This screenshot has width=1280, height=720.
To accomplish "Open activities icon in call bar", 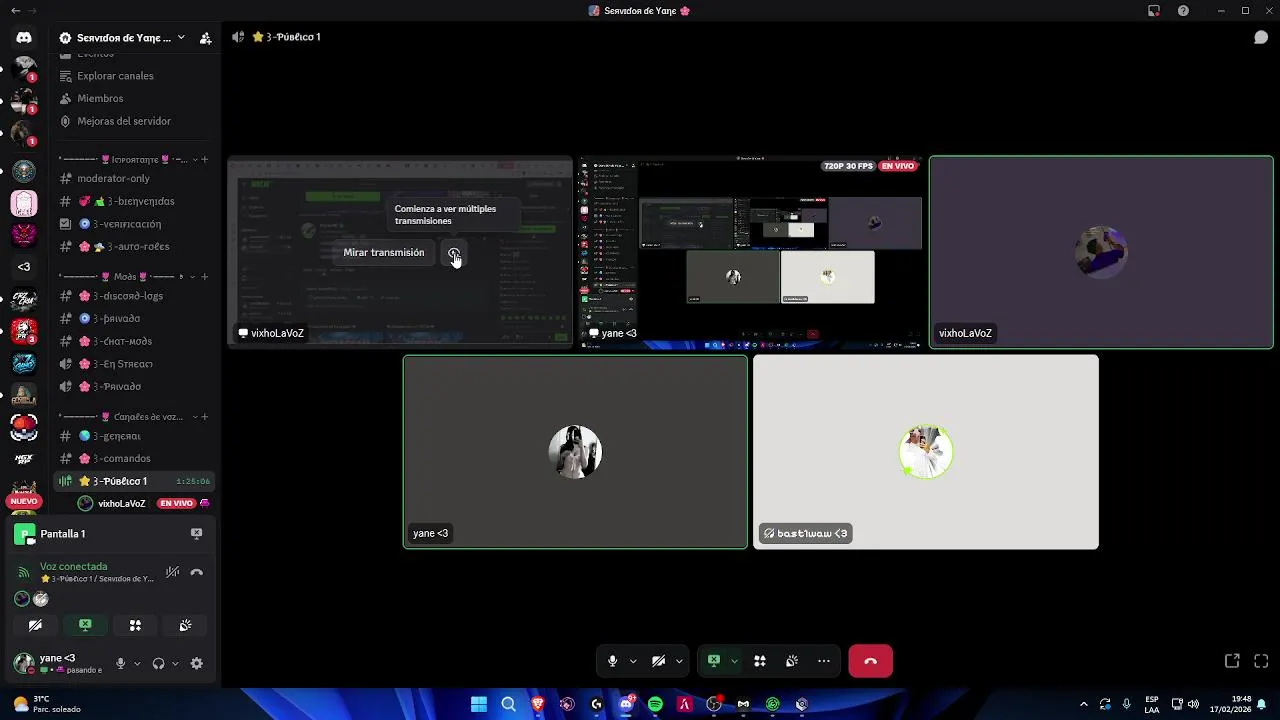I will point(760,661).
